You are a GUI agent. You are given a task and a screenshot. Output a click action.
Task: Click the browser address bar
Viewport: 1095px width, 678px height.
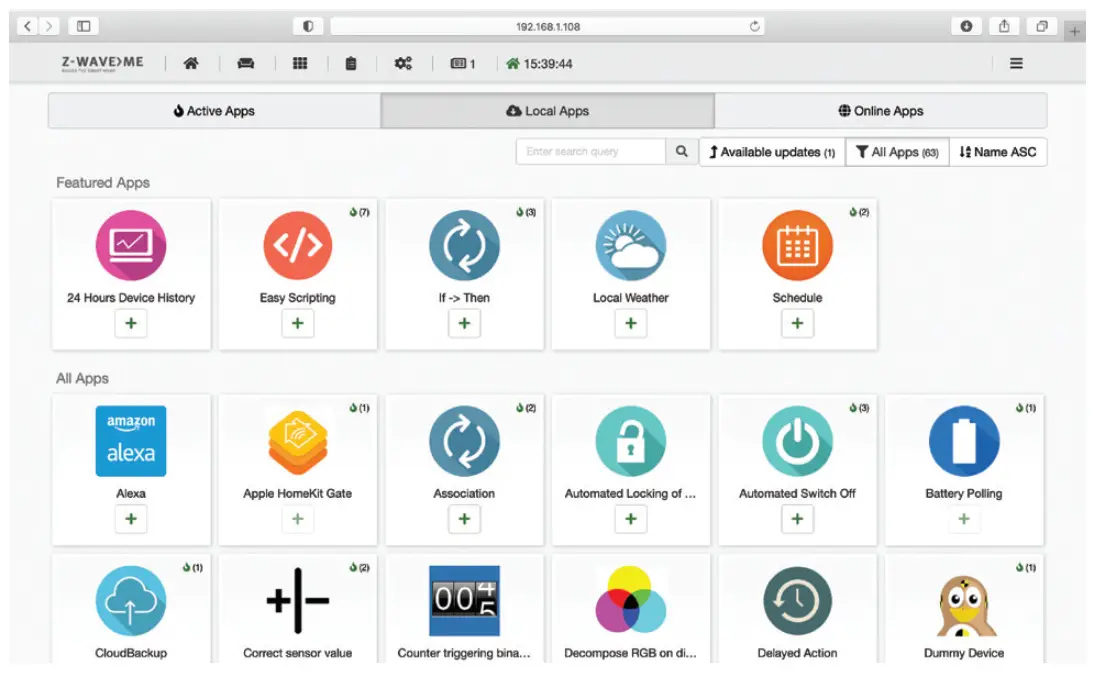548,27
